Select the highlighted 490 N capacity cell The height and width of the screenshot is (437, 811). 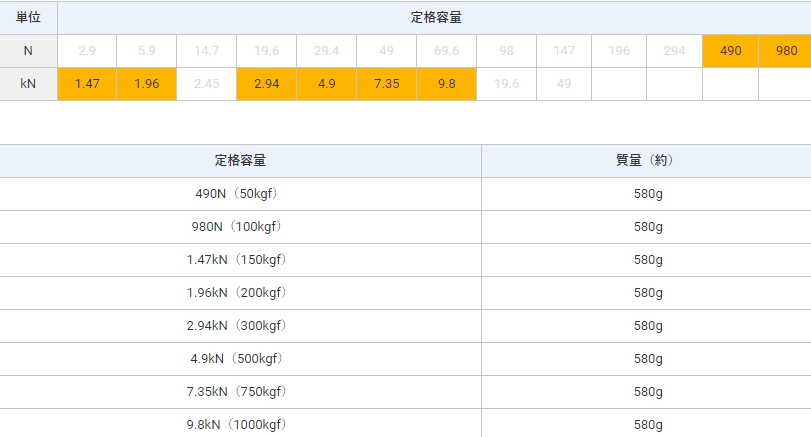[x=730, y=50]
